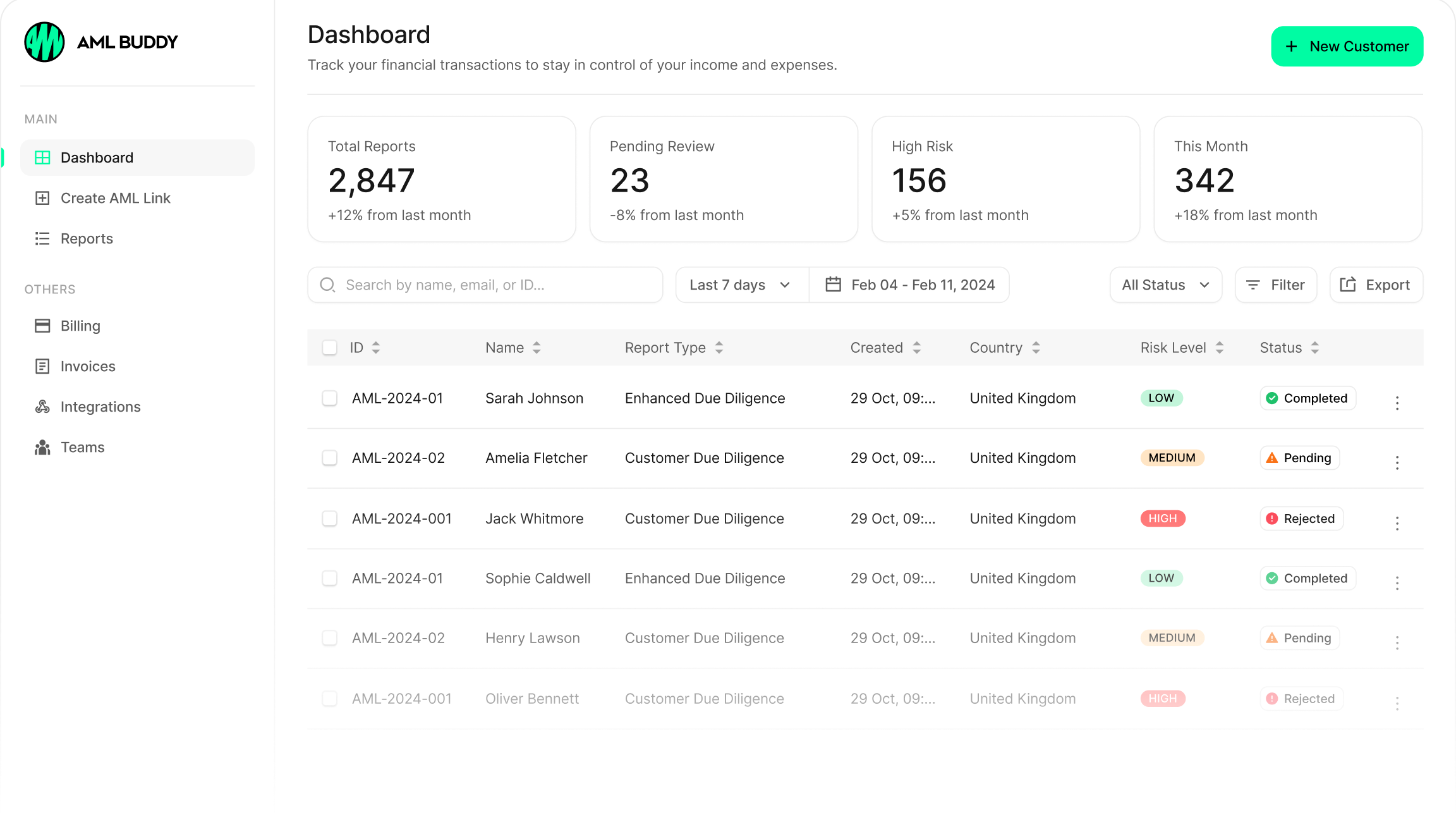Click the AML Buddy logo icon
Image resolution: width=1456 pixels, height=822 pixels.
44,42
